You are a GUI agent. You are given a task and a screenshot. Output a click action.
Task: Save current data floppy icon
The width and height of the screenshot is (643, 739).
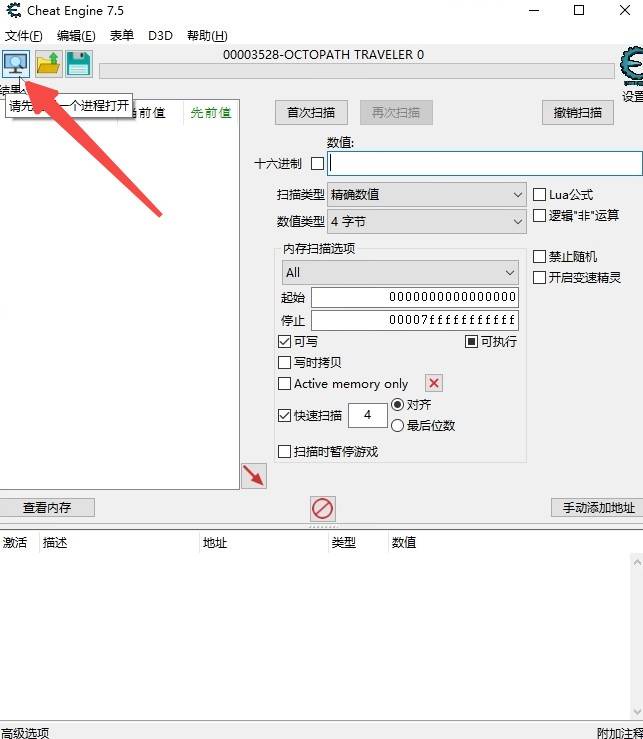click(79, 64)
